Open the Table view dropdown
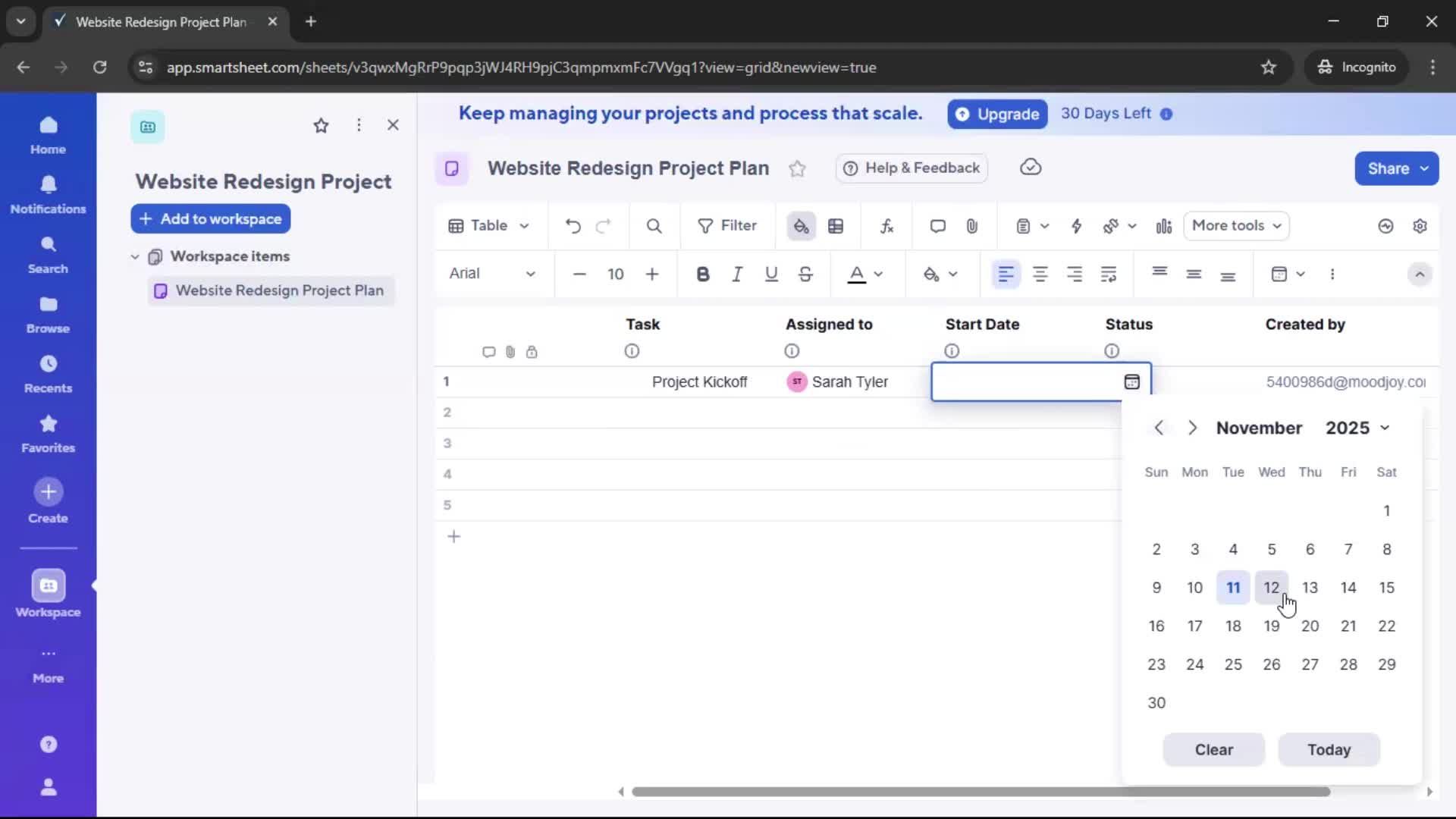The width and height of the screenshot is (1456, 819). pyautogui.click(x=488, y=225)
